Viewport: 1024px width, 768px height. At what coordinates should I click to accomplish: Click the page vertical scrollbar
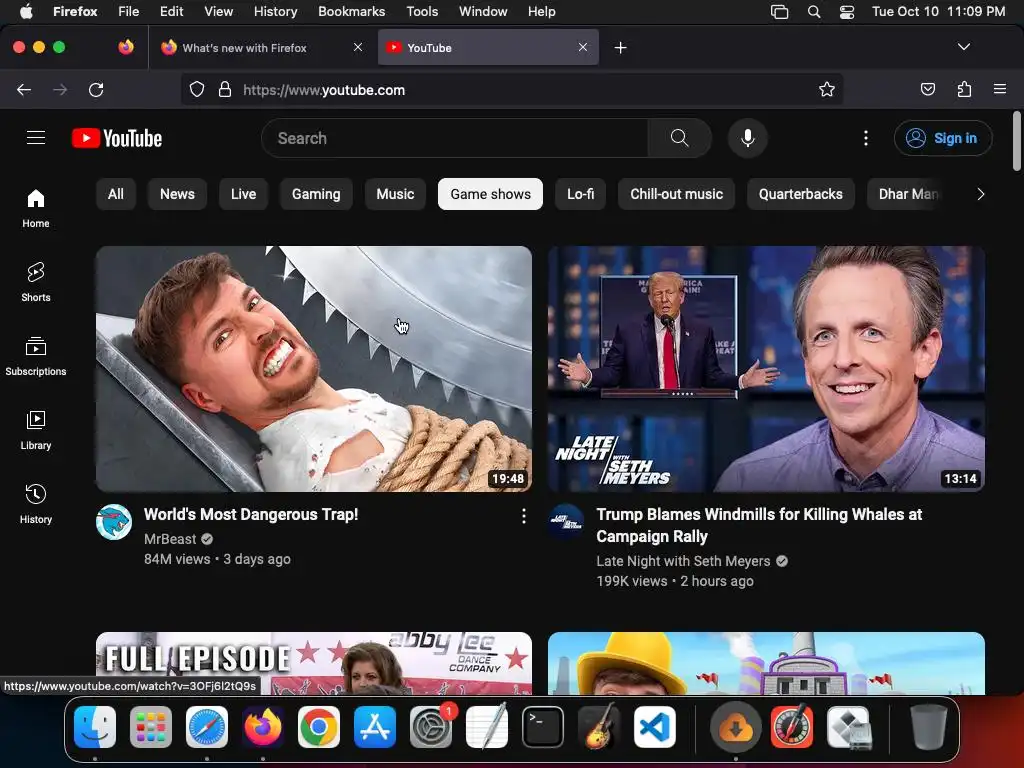pos(1017,141)
